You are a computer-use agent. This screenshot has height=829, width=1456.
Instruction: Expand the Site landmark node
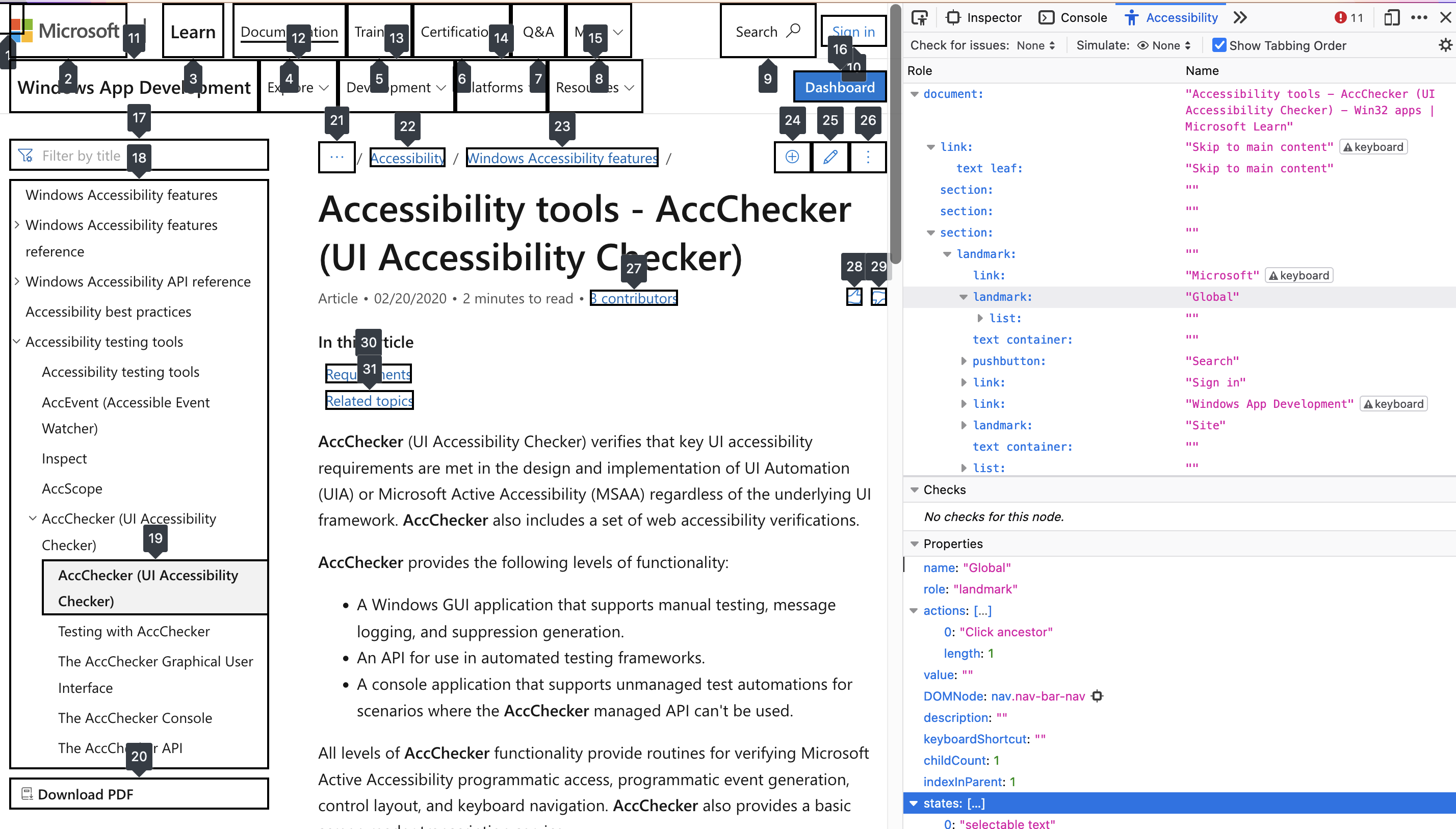point(963,425)
